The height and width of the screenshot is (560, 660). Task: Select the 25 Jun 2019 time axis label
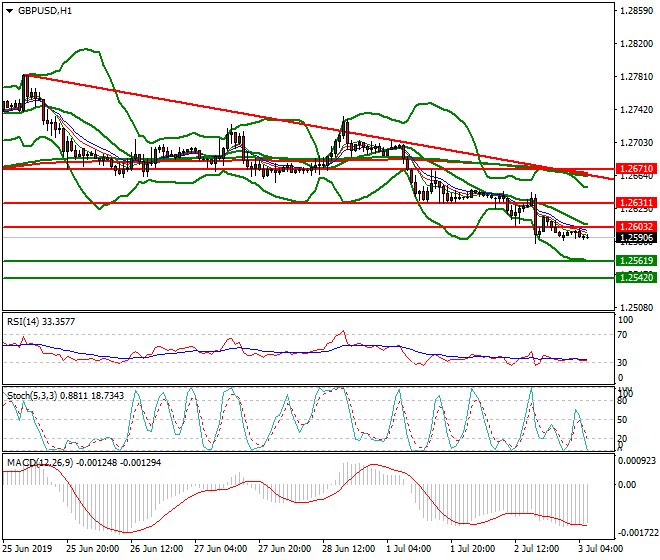(27, 549)
